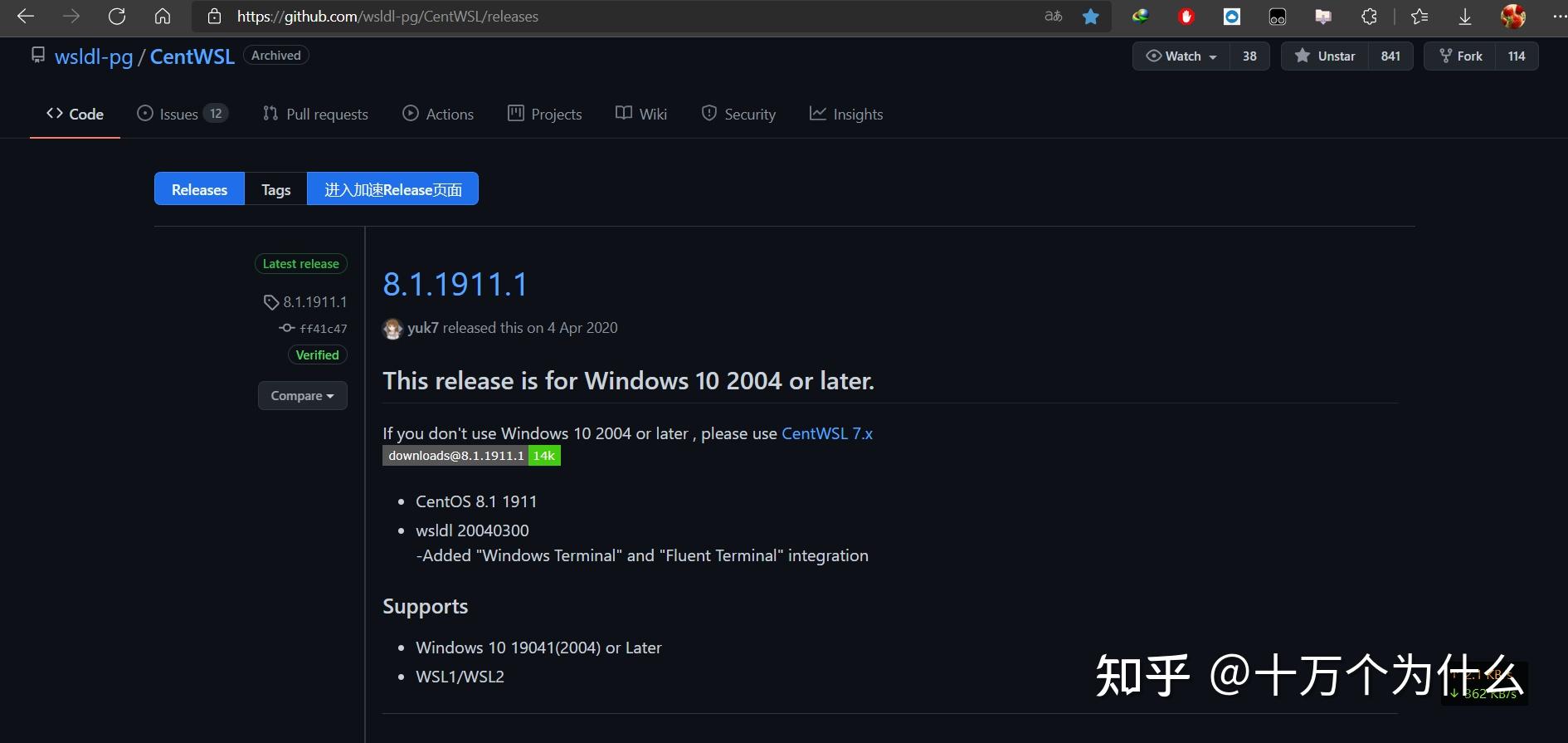Switch to the Tags view

point(275,189)
